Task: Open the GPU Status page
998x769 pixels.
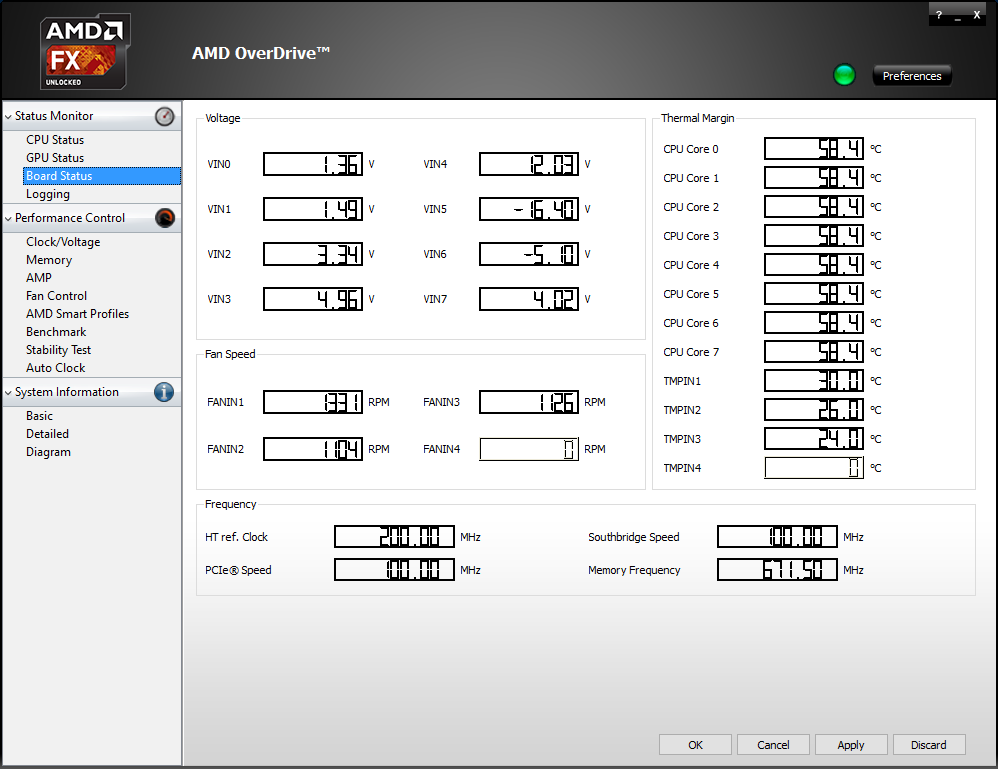Action: coord(55,158)
